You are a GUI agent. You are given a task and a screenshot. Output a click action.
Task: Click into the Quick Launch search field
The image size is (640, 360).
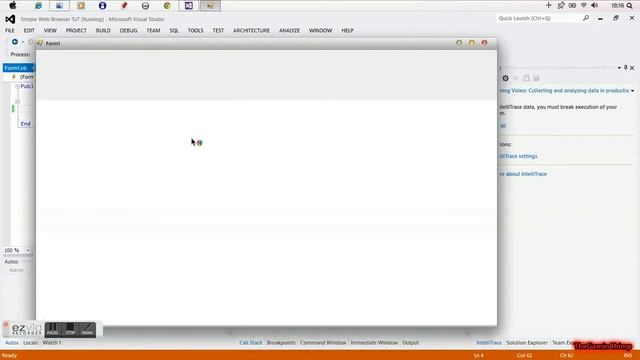(x=538, y=18)
